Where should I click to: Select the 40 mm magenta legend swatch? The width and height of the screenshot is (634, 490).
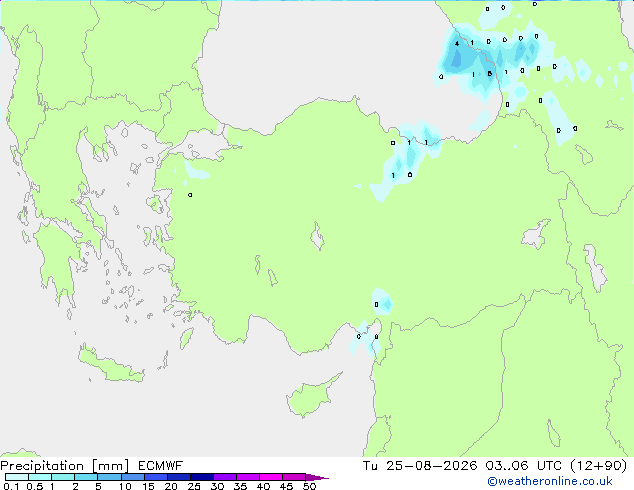tap(271, 477)
